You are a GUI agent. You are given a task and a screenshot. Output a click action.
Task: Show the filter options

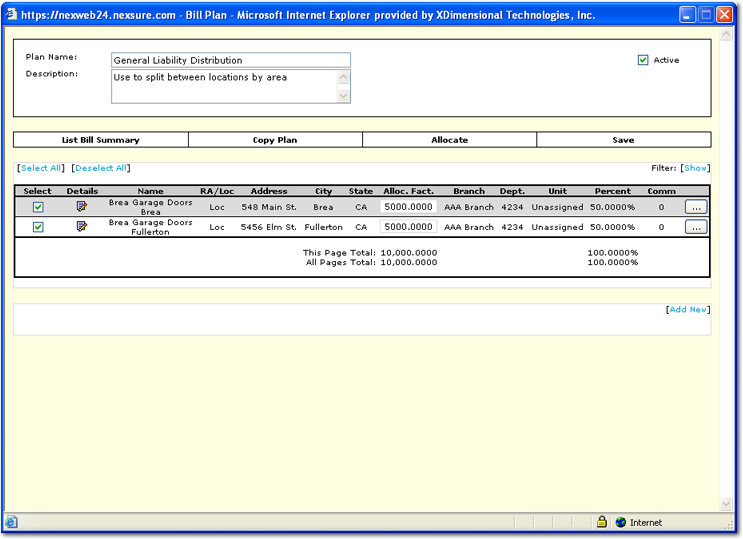(695, 168)
